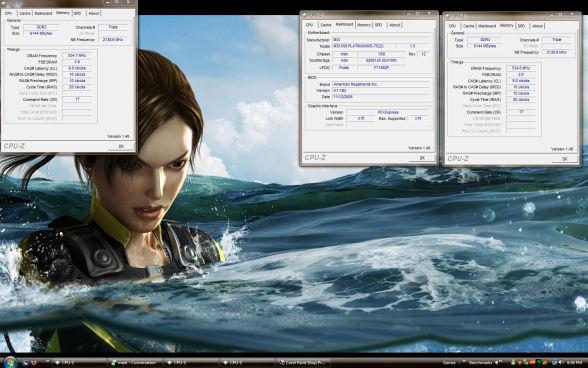Image resolution: width=588 pixels, height=368 pixels.
Task: Click the American Megatrends BIOS brand field
Action: pos(381,84)
